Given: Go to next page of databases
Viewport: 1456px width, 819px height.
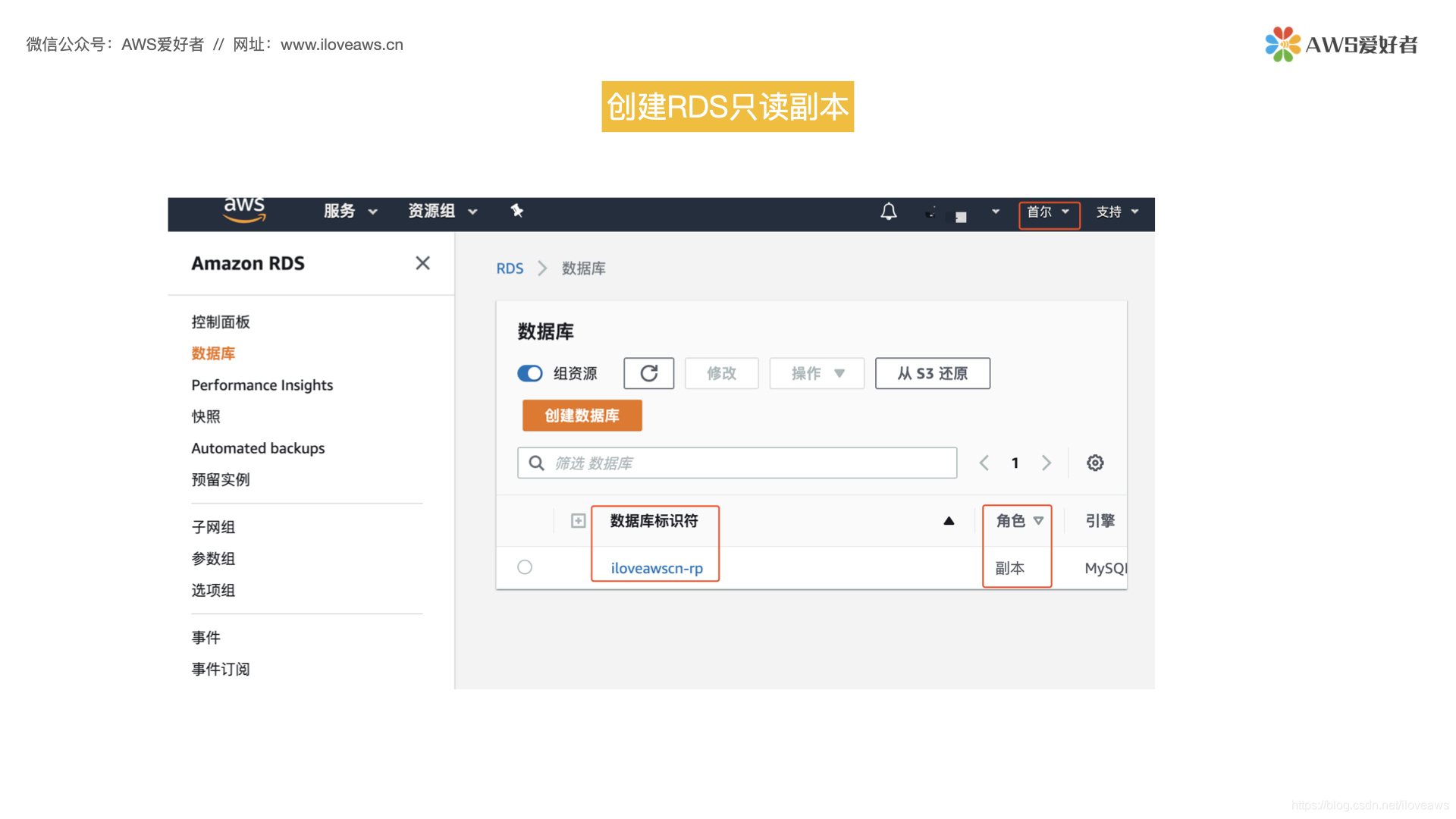Looking at the screenshot, I should (x=1046, y=463).
